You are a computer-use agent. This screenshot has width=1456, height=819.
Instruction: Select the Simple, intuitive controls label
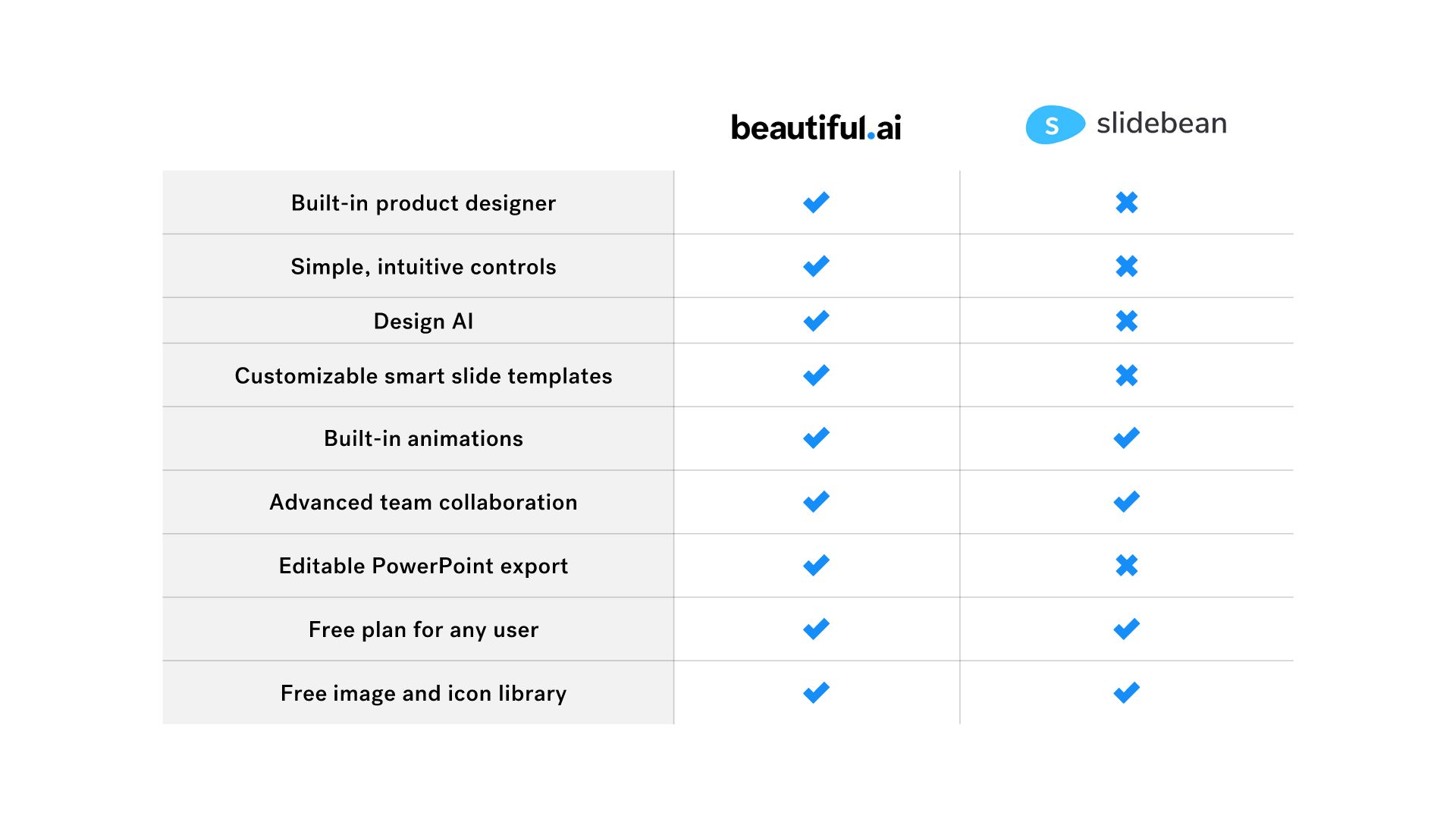click(x=423, y=267)
